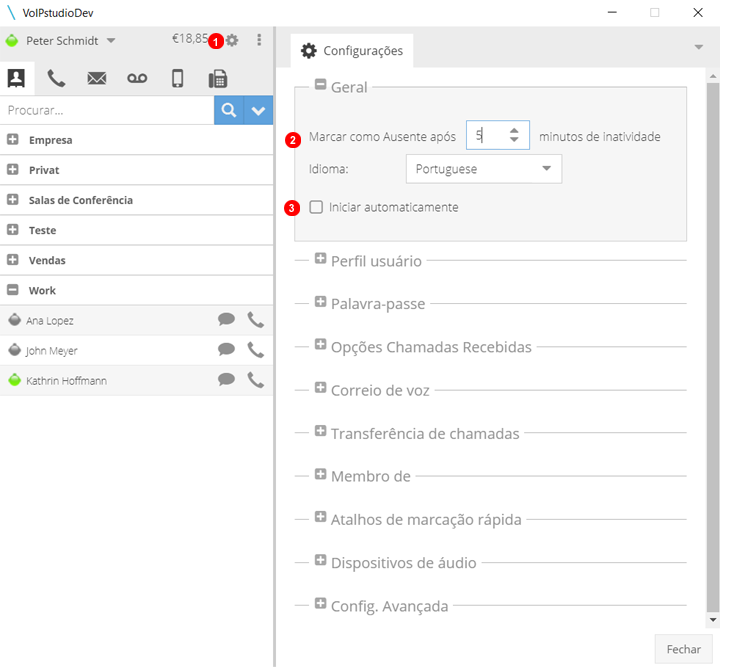Call Kathrin Hoffmann

pos(255,380)
